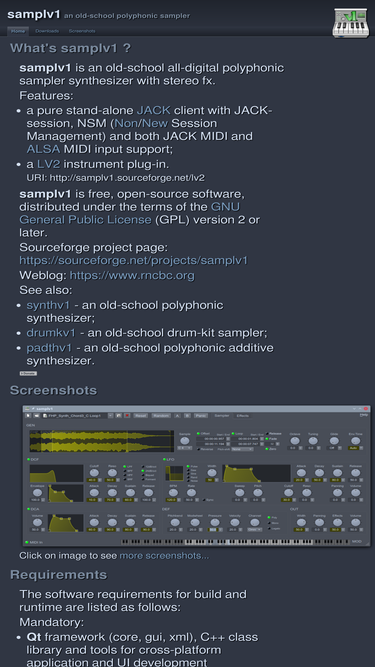375x667 pixels.
Task: Visit the ALSA link
Action: (43, 149)
